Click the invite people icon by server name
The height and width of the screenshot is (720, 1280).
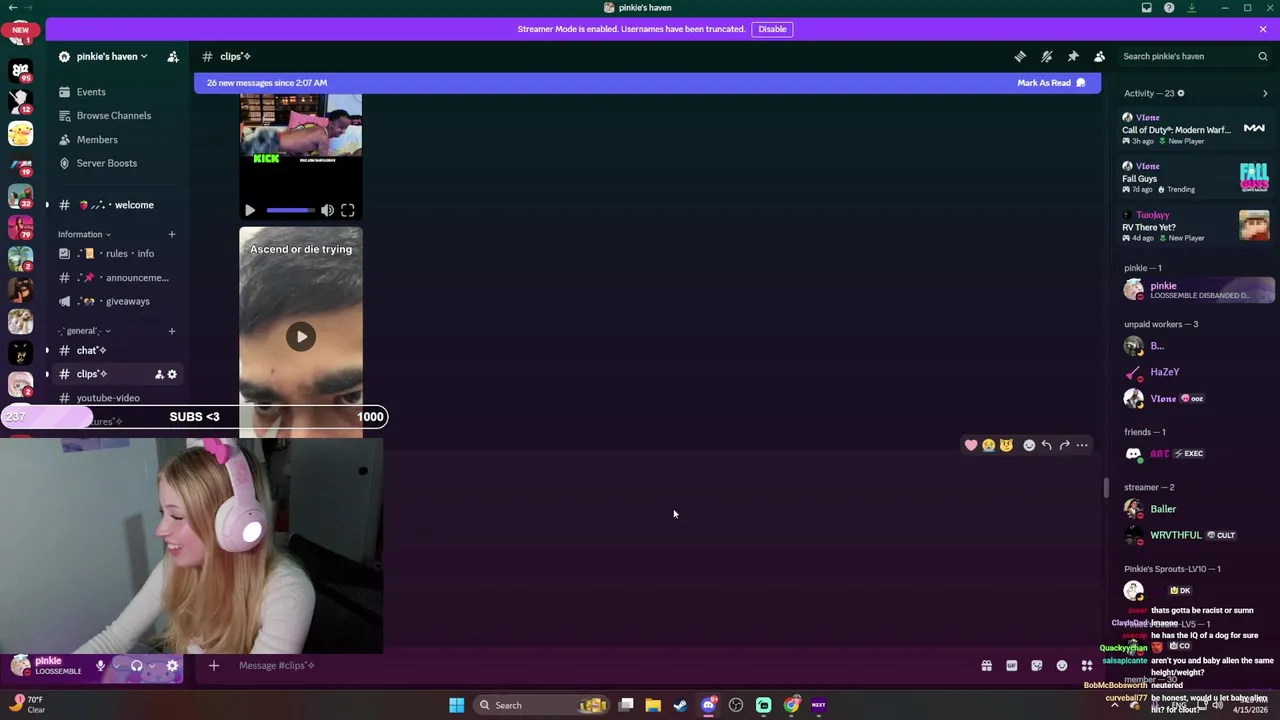(x=173, y=57)
